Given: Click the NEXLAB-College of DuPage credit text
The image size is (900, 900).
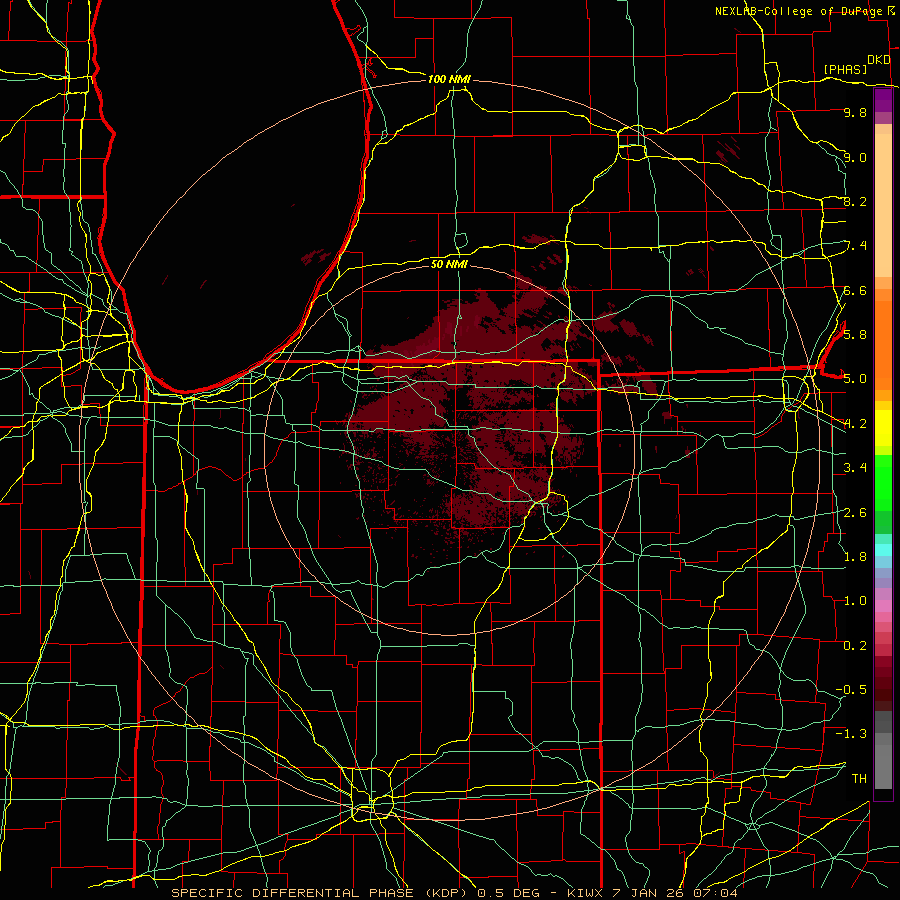Looking at the screenshot, I should pyautogui.click(x=798, y=11).
